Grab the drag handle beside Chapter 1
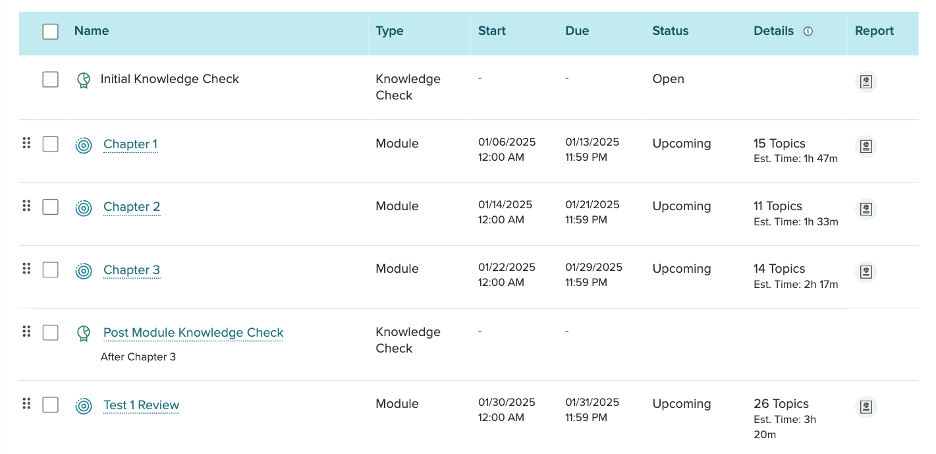The height and width of the screenshot is (454, 936). coord(26,143)
